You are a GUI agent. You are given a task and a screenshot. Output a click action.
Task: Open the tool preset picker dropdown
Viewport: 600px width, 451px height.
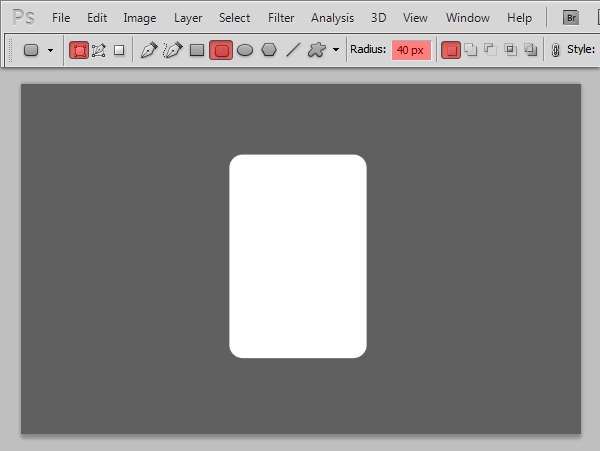[38, 50]
